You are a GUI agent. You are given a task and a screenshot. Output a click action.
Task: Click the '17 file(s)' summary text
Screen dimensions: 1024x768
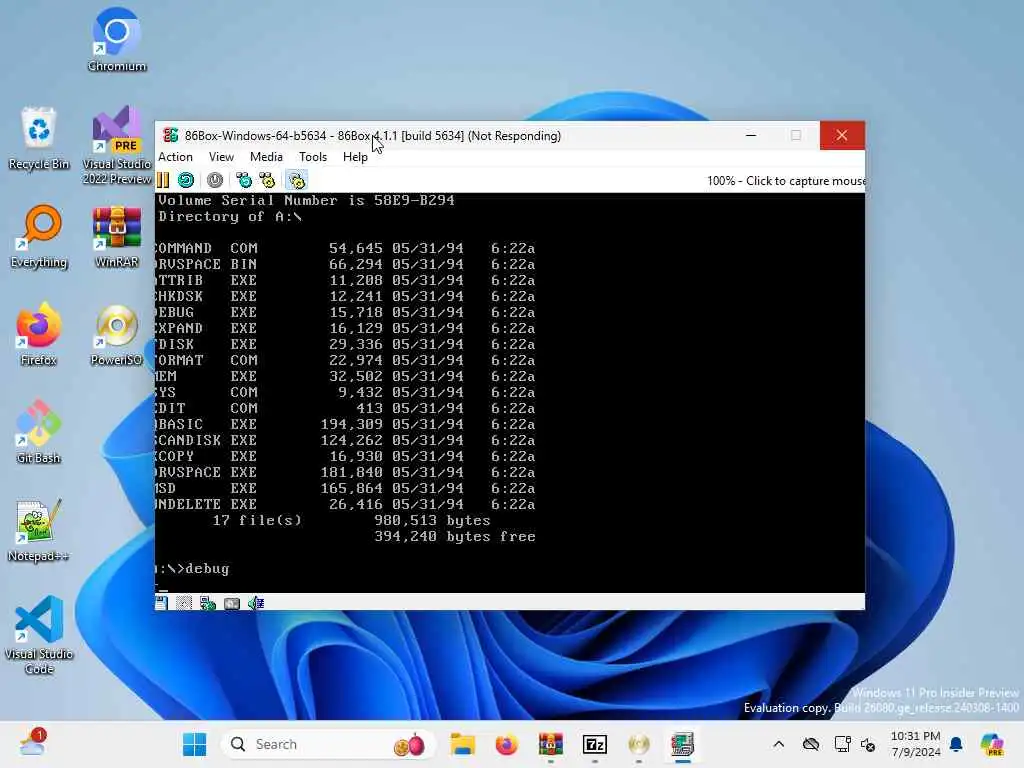tap(257, 520)
